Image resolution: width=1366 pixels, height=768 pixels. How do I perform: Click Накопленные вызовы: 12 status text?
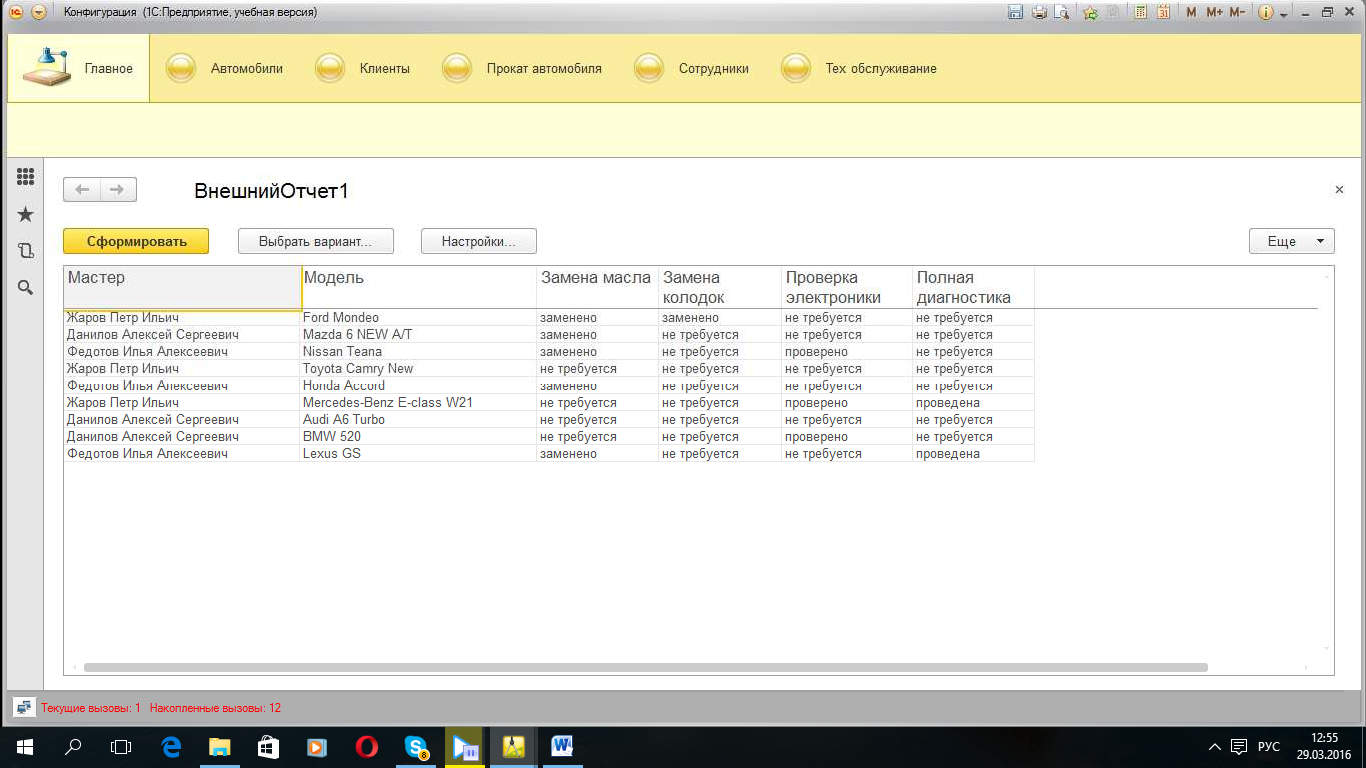pyautogui.click(x=215, y=708)
